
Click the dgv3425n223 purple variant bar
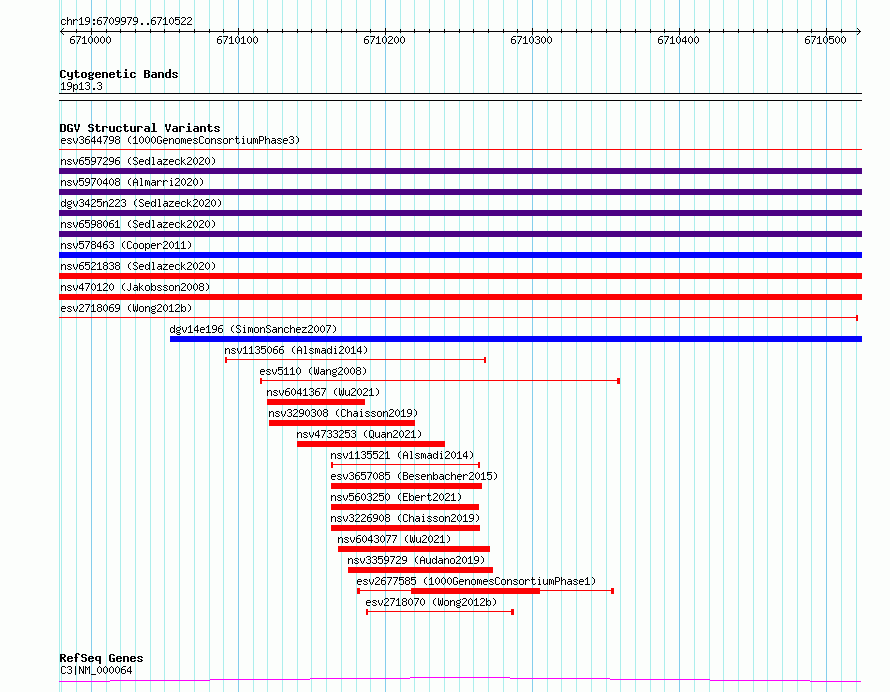point(460,213)
